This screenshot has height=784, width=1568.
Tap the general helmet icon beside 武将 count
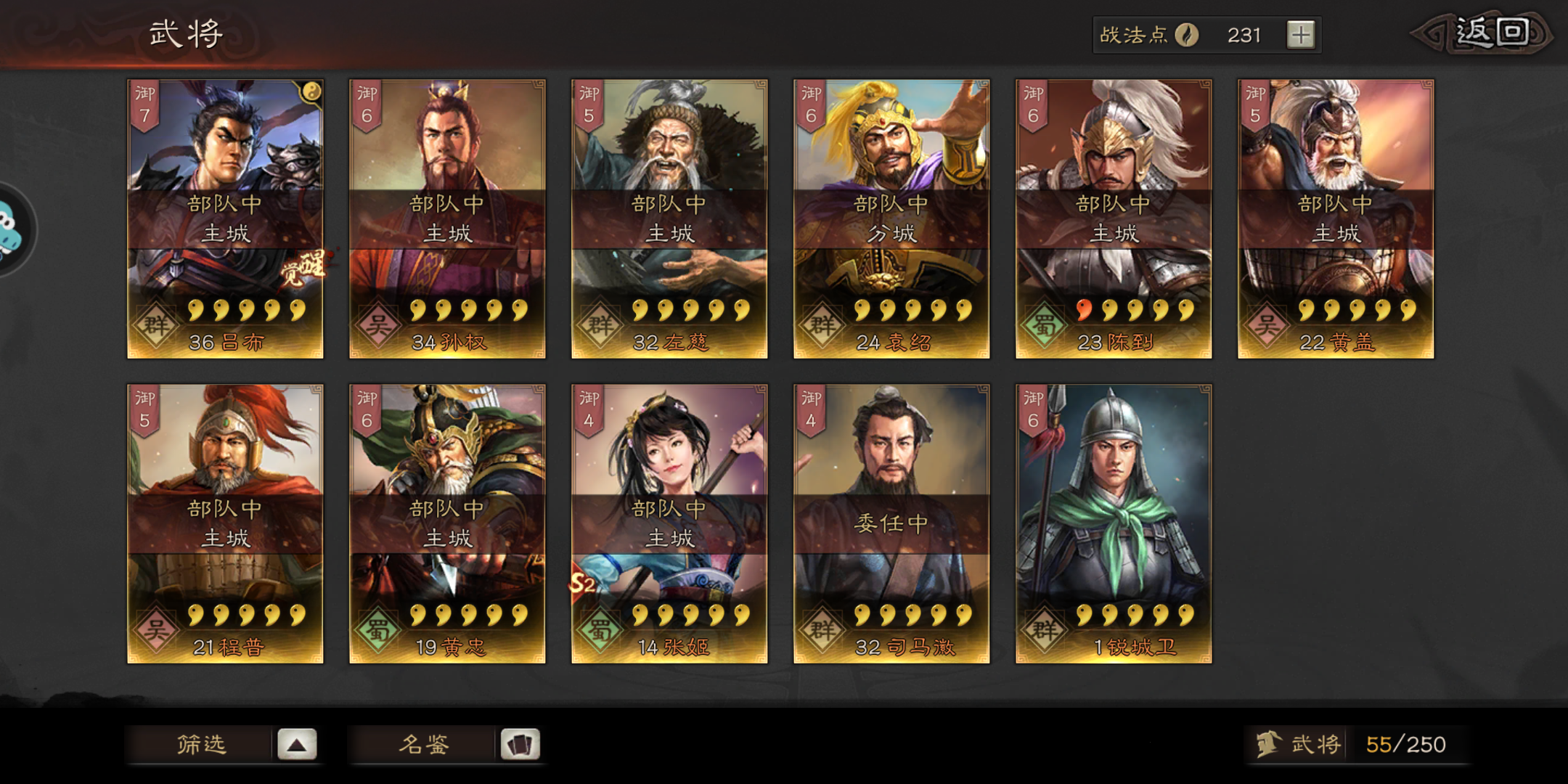click(x=1268, y=744)
